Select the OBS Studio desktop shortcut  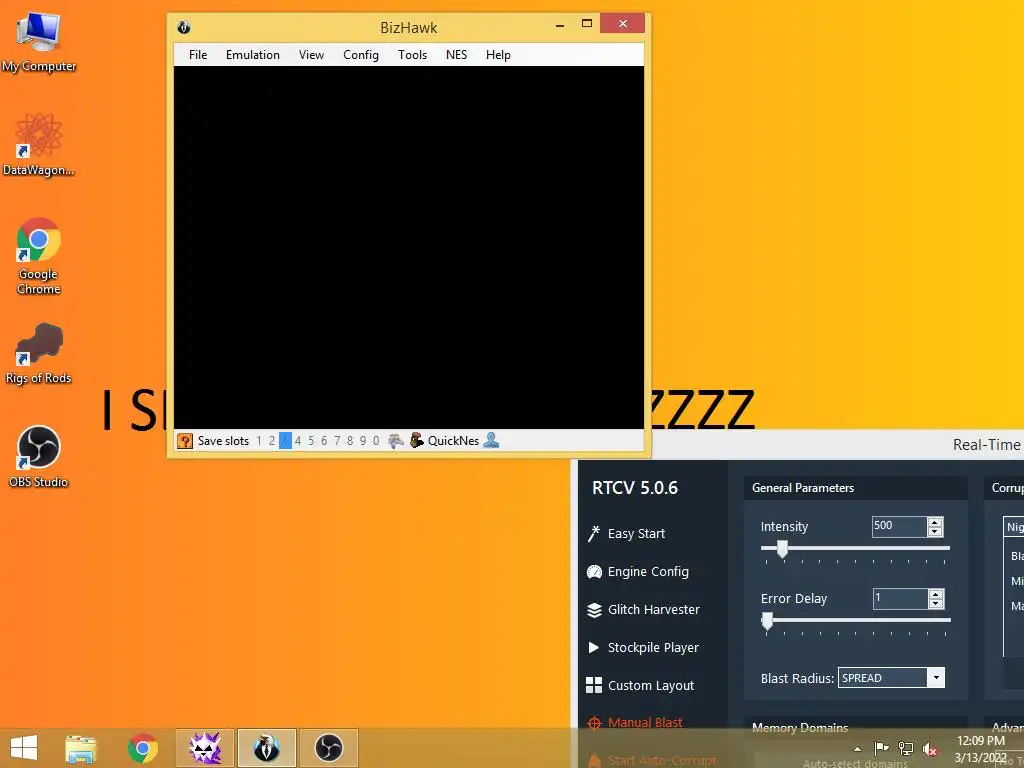point(39,457)
